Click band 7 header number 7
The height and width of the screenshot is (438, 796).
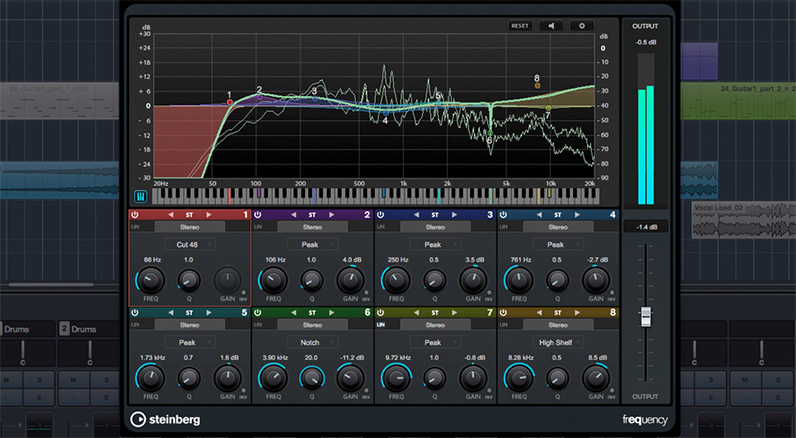[490, 313]
